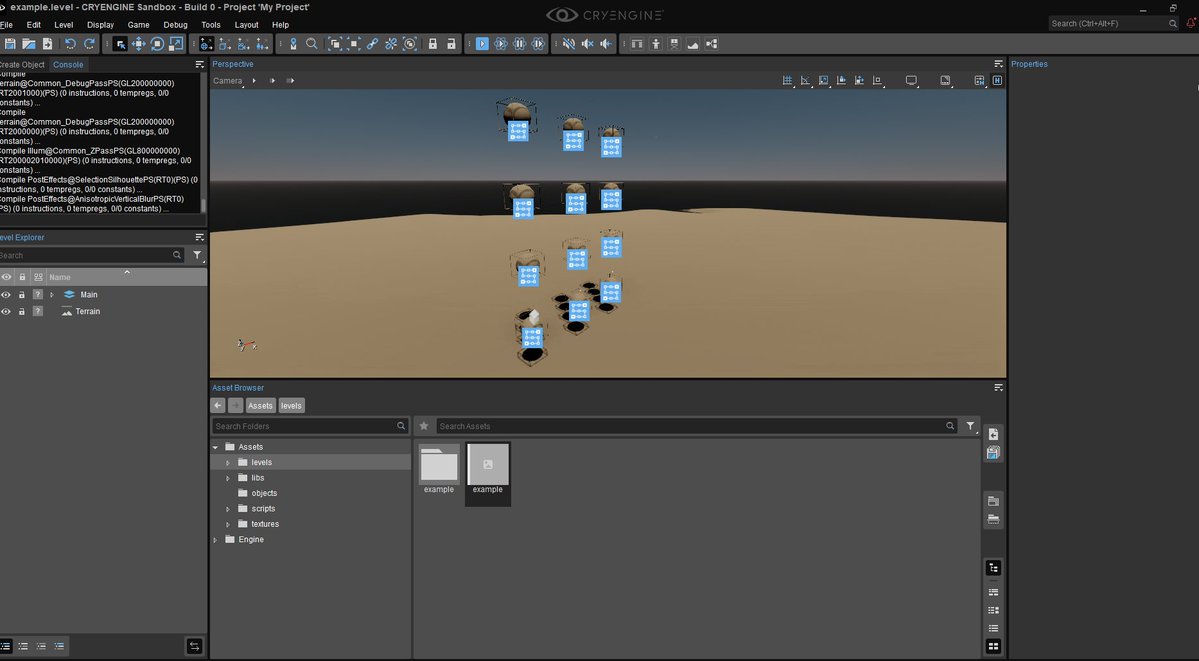Viewport: 1199px width, 661px height.
Task: Open the Asset Browser filter funnel
Action: tap(970, 426)
